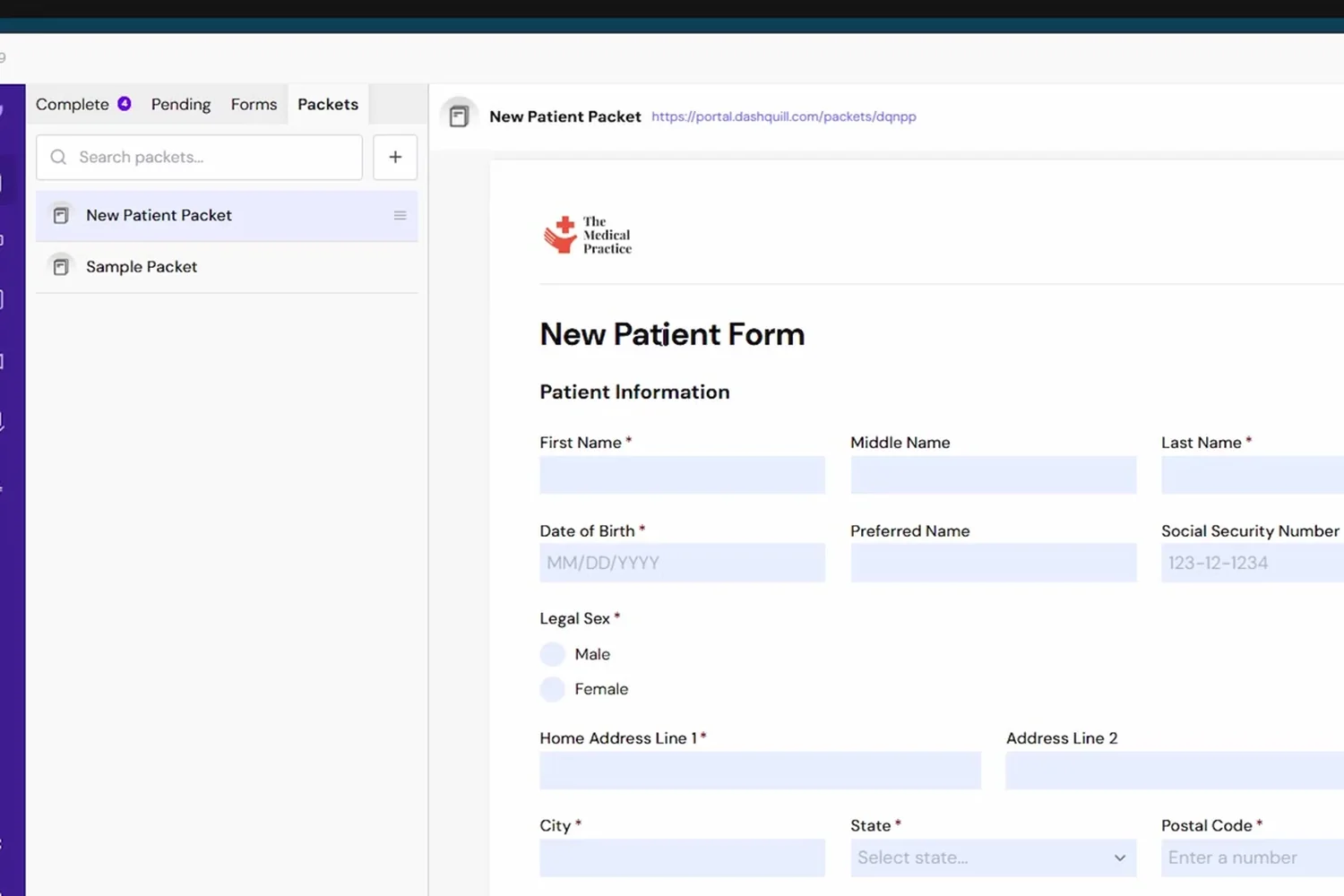
Task: Click the packet icon beside header title
Action: (459, 116)
